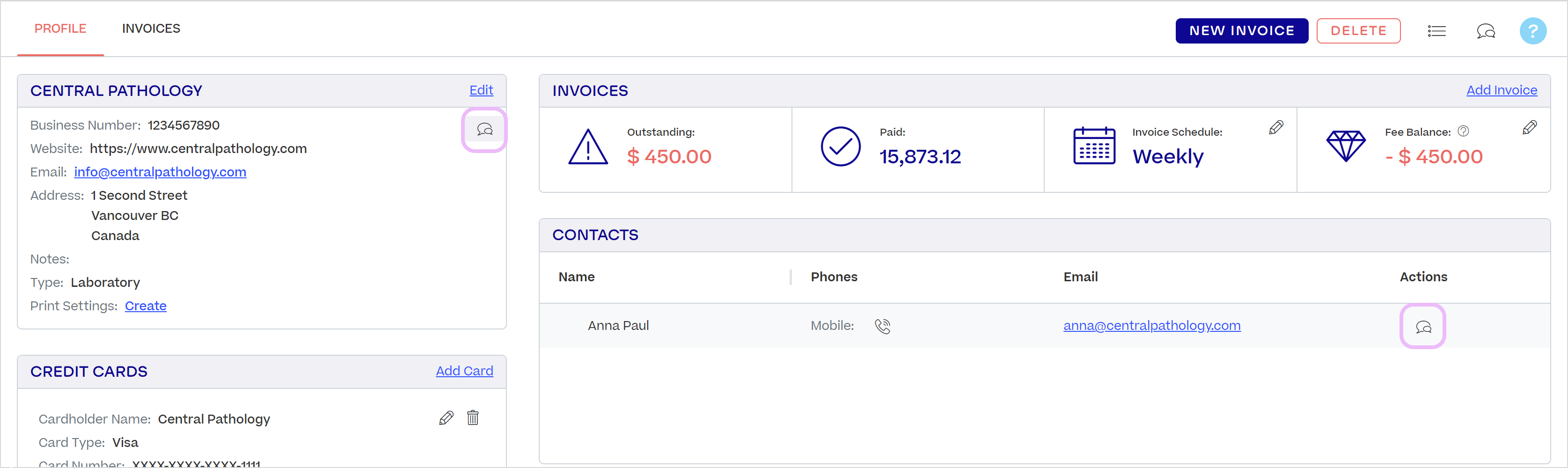Screen dimensions: 1568x468
Task: Select the Anna Paul contact name
Action: pyautogui.click(x=618, y=326)
